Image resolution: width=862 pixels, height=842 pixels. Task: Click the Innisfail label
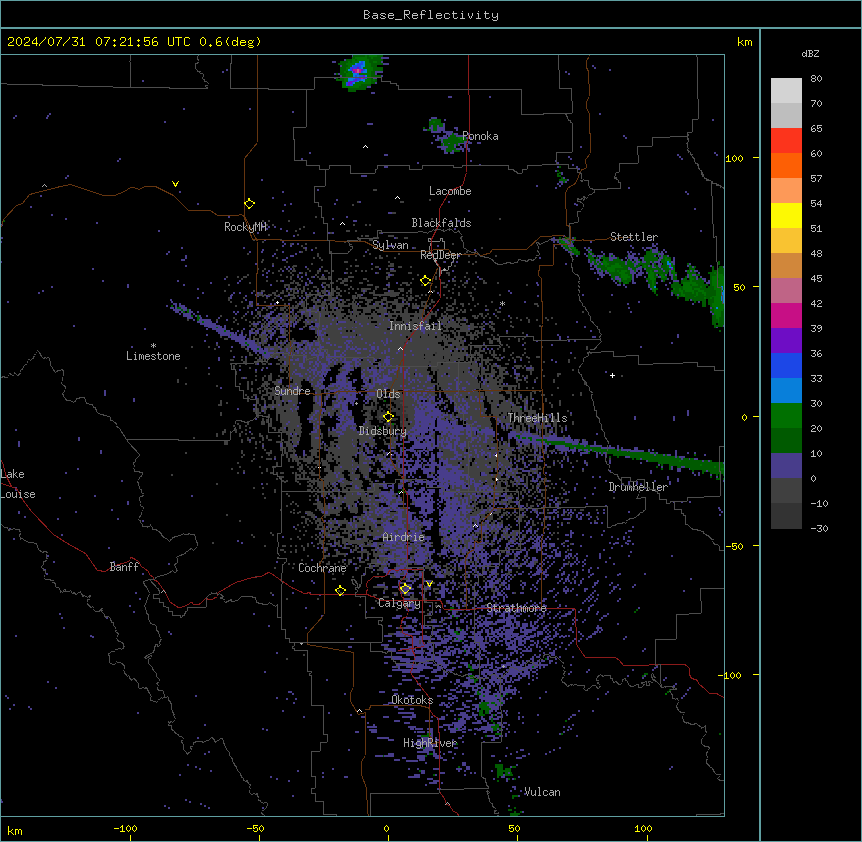click(x=415, y=326)
